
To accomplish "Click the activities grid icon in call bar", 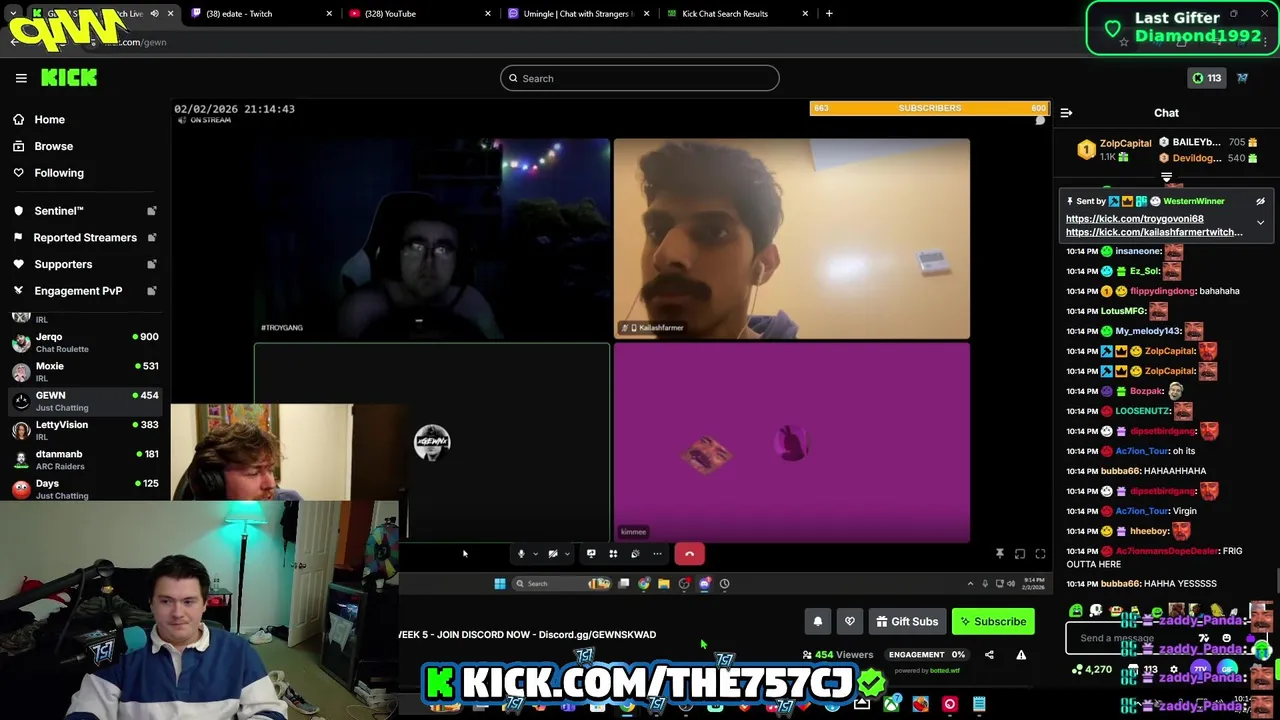I will [x=613, y=554].
